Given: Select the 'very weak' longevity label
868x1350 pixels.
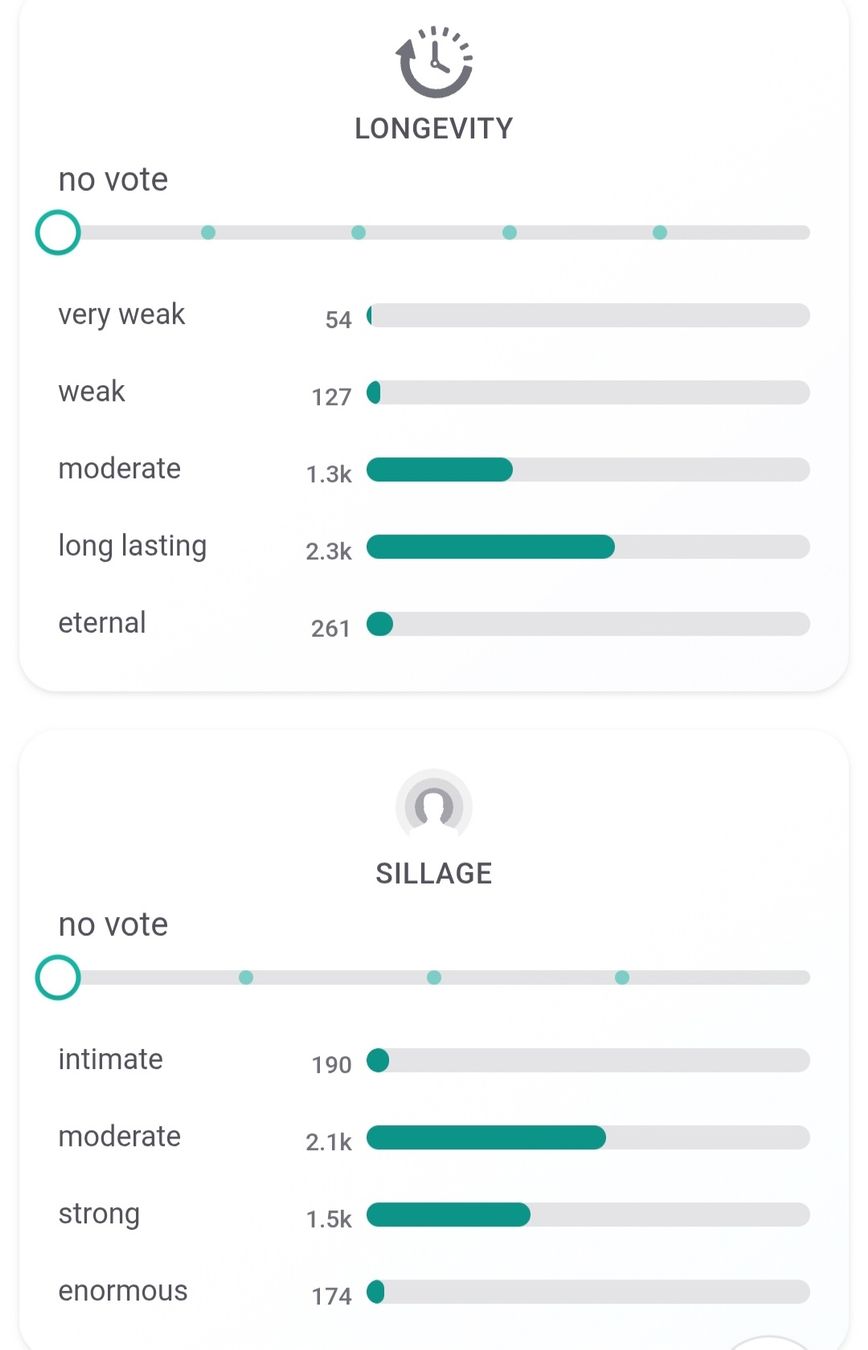Looking at the screenshot, I should click(122, 315).
